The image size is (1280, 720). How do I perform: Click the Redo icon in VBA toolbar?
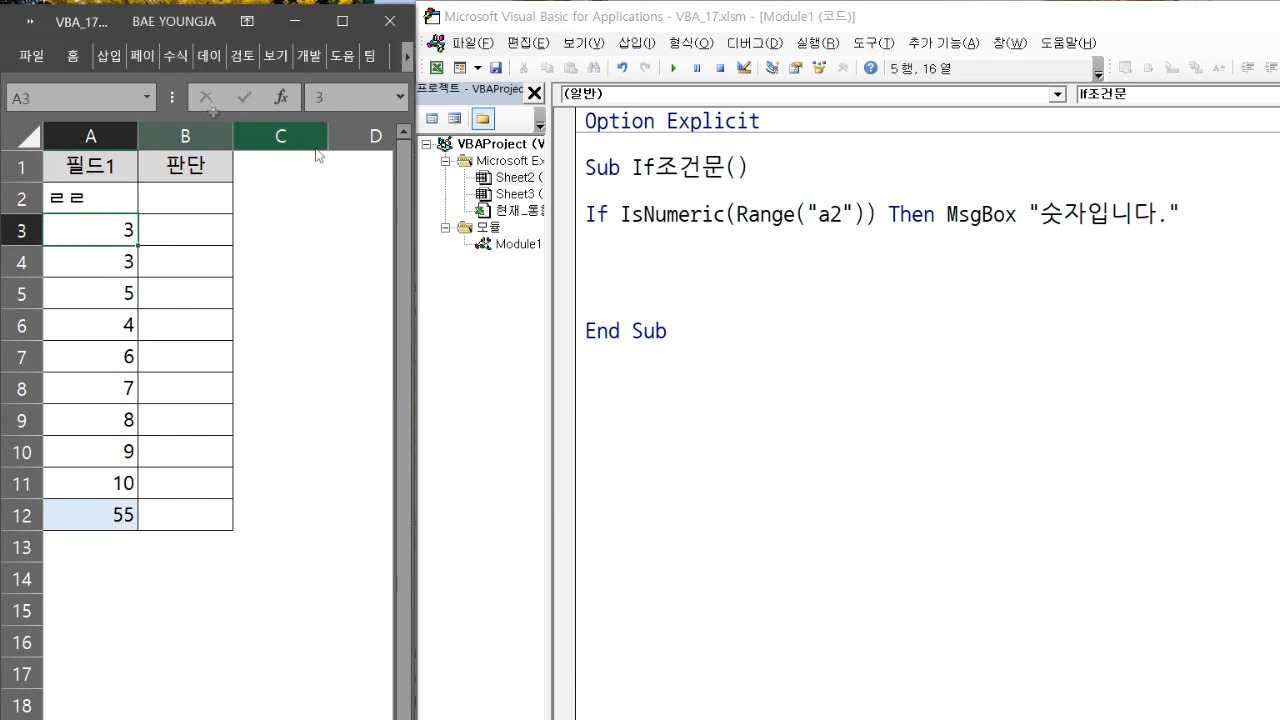pyautogui.click(x=645, y=68)
